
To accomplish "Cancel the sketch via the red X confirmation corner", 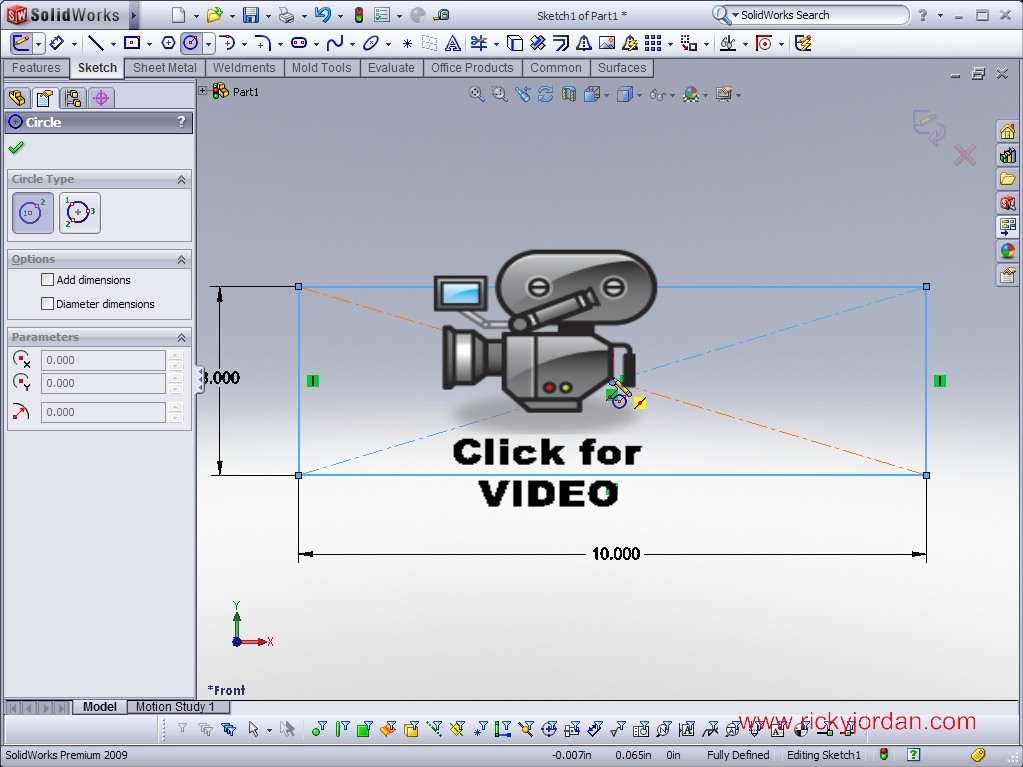I will click(963, 155).
